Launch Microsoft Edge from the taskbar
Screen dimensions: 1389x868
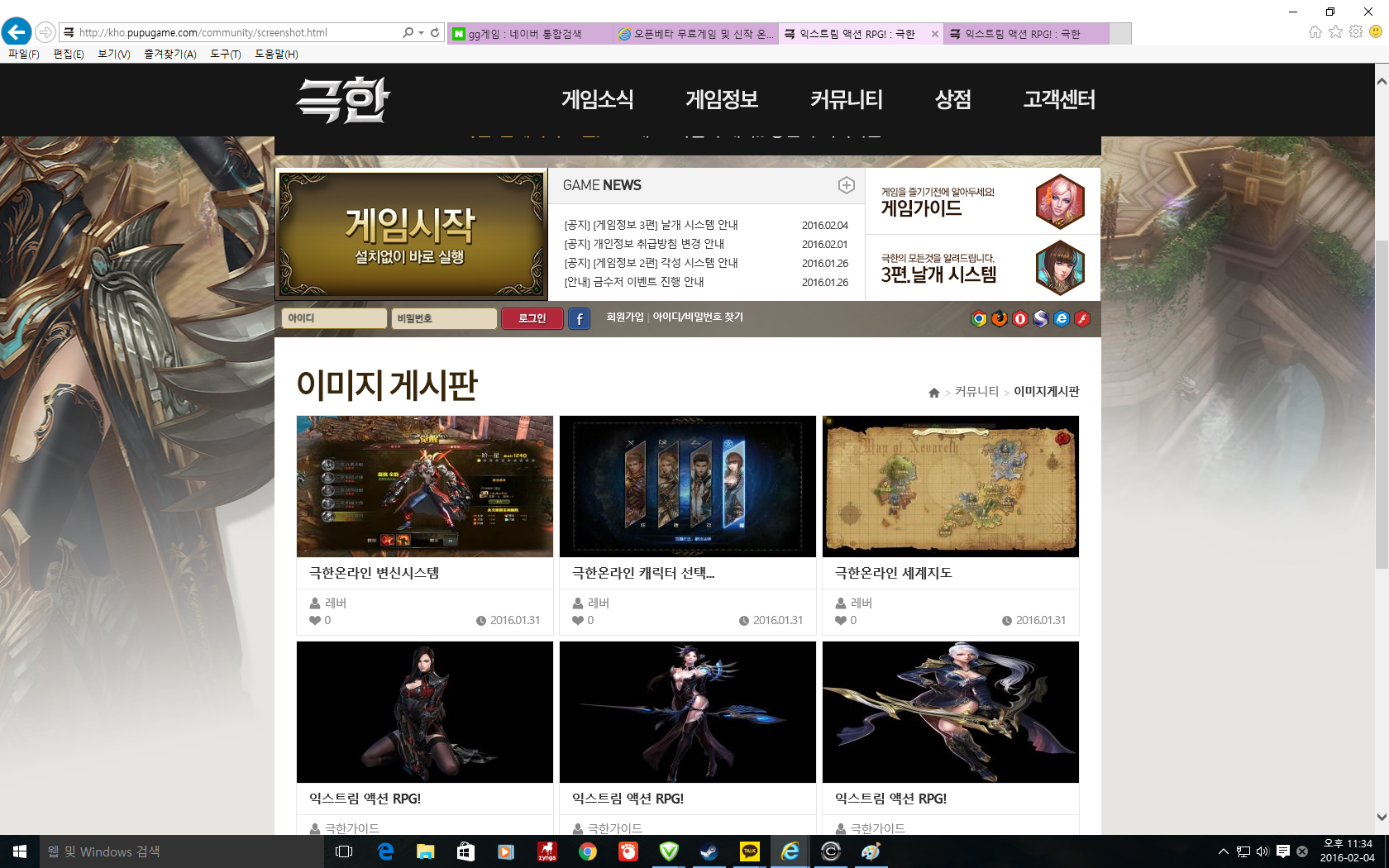pyautogui.click(x=385, y=851)
